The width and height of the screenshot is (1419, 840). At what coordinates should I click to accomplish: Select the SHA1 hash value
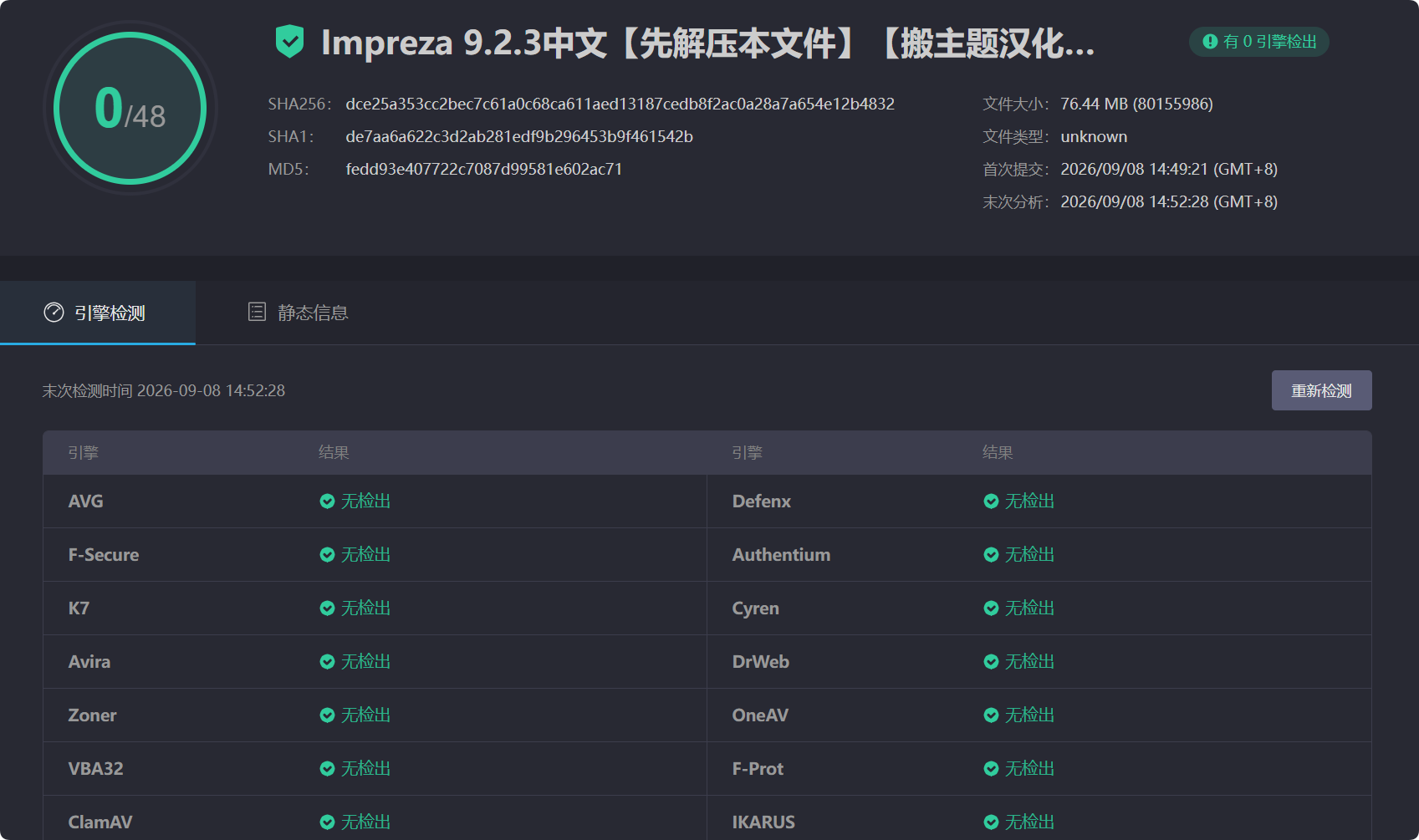(519, 136)
